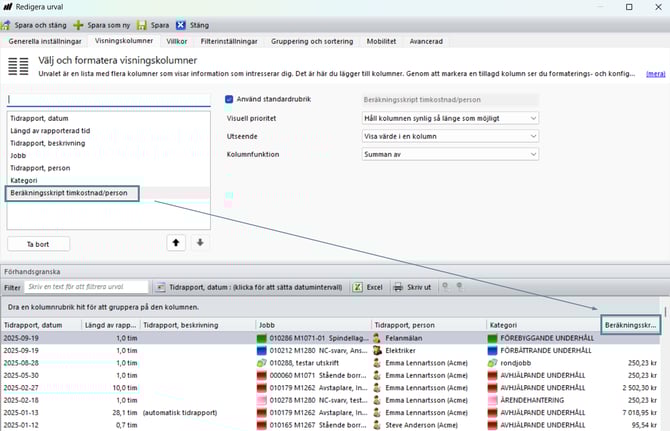Select Beräkningsskript timkostnad/person in the column list
Viewport: 670px width, 431px height.
point(75,192)
